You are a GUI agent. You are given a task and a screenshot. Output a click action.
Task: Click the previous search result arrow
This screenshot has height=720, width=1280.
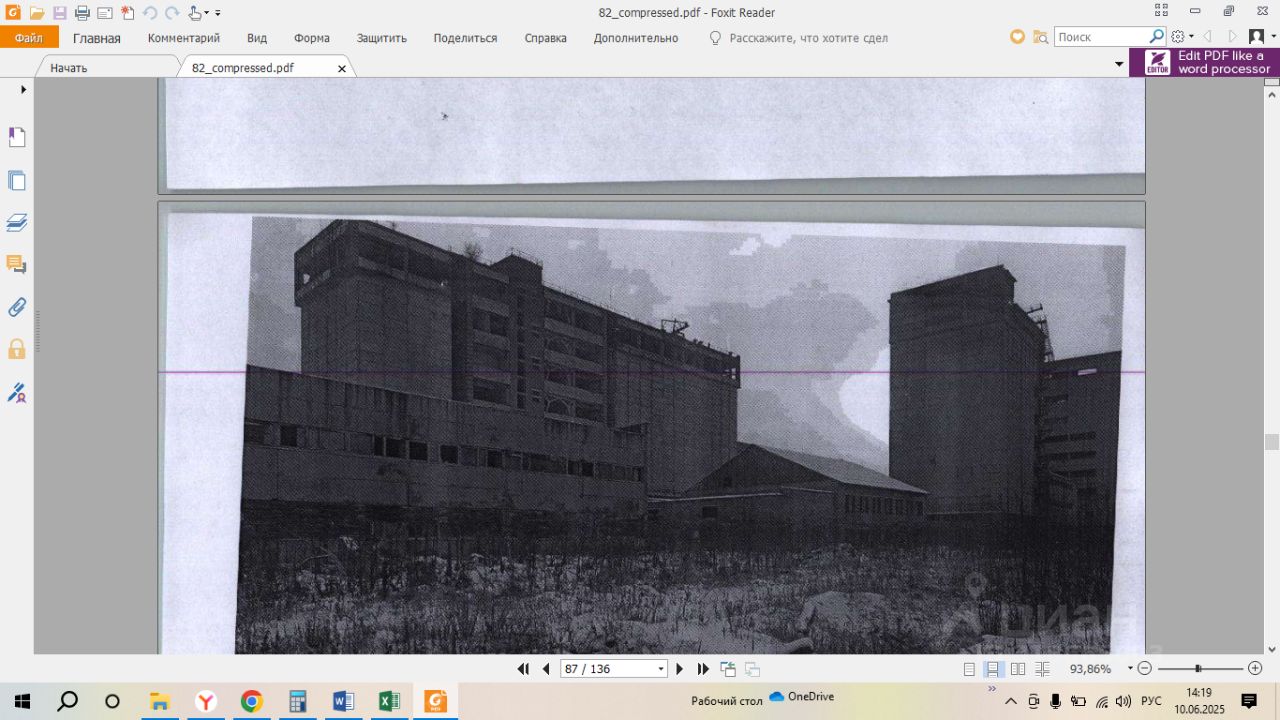tap(1207, 37)
